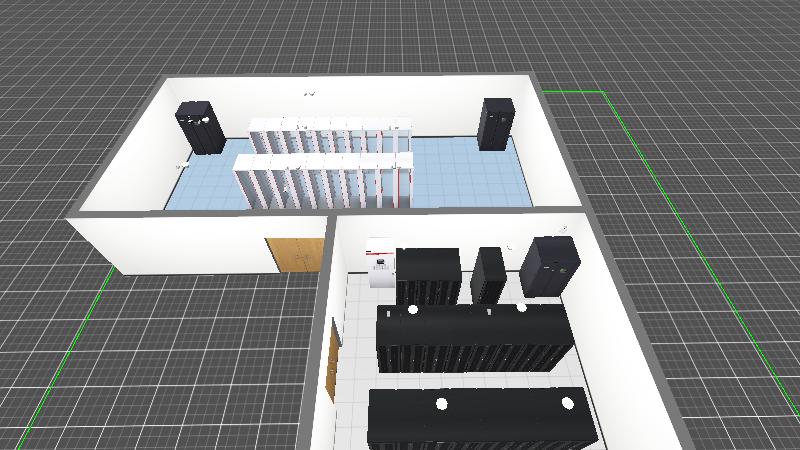Click the narrow standalone black cabinet
The width and height of the screenshot is (800, 450).
[489, 274]
